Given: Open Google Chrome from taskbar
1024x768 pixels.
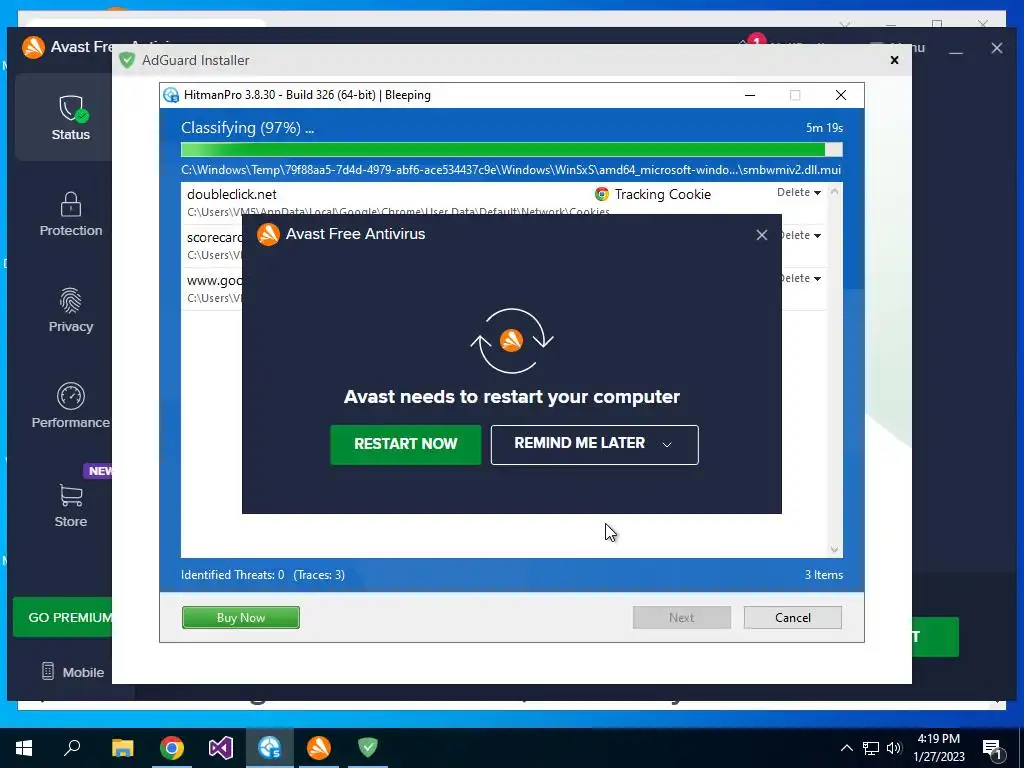Looking at the screenshot, I should [x=172, y=748].
